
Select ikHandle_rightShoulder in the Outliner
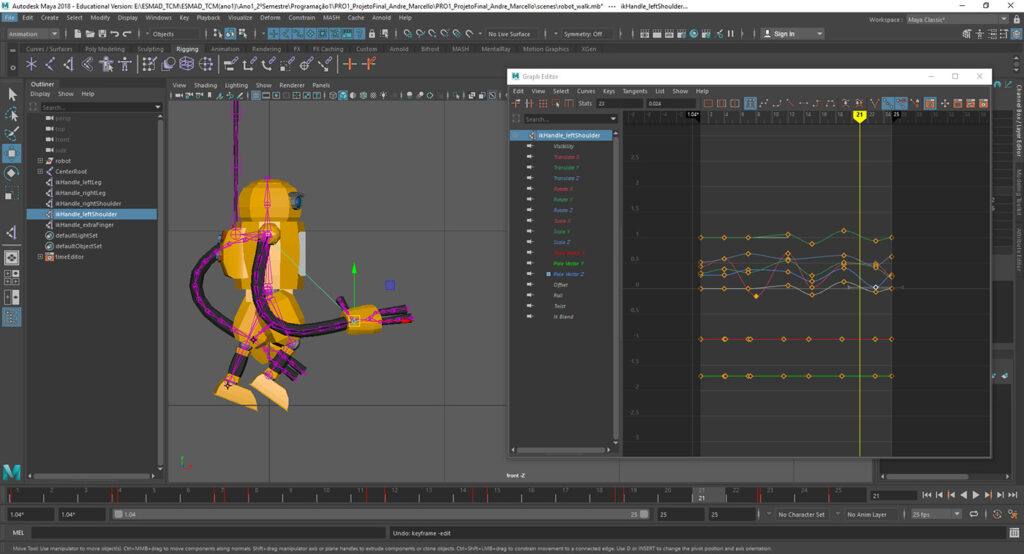87,203
